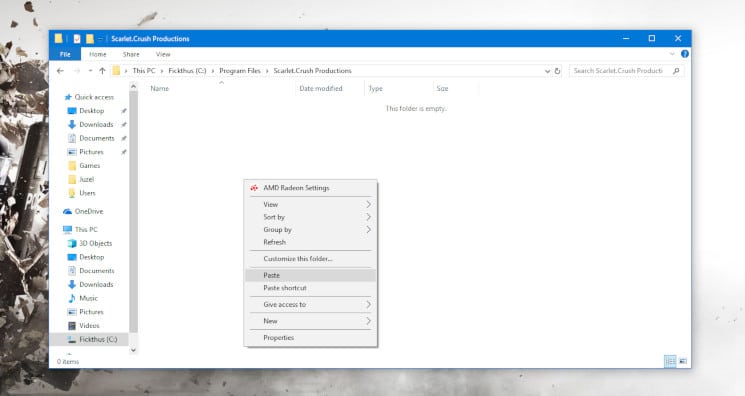745x396 pixels.
Task: Unpin Documents from Quick access pin
Action: click(124, 138)
